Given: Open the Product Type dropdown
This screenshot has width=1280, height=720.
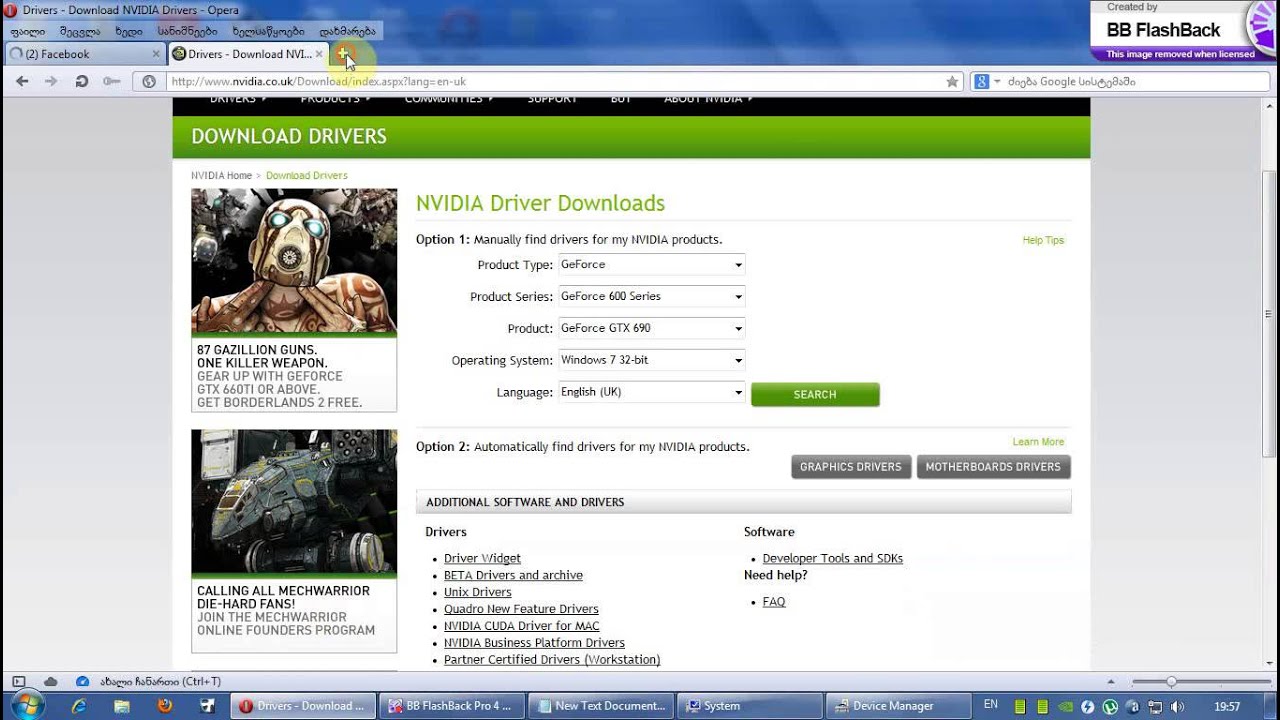Looking at the screenshot, I should tap(651, 265).
